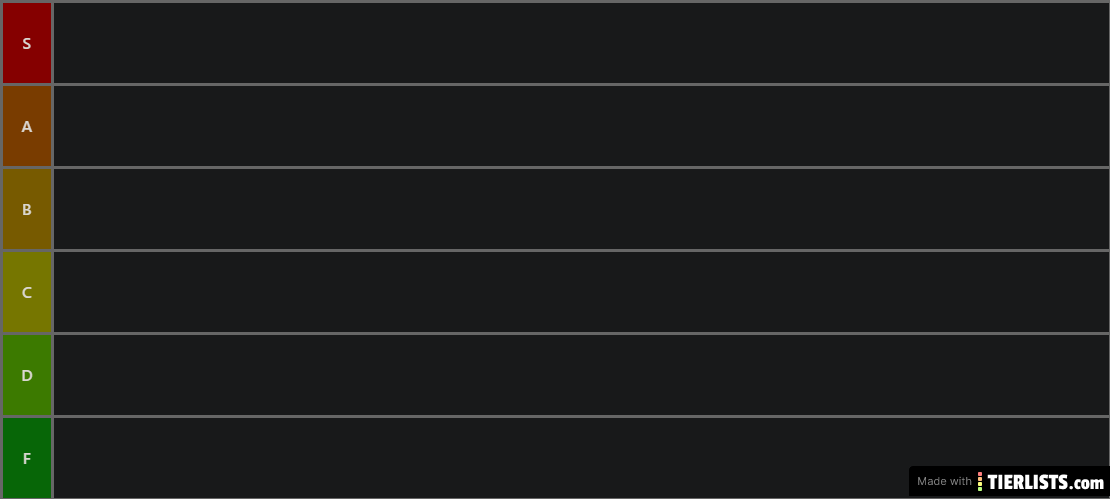Select the olive C tier label
The width and height of the screenshot is (1110, 499).
[27, 292]
